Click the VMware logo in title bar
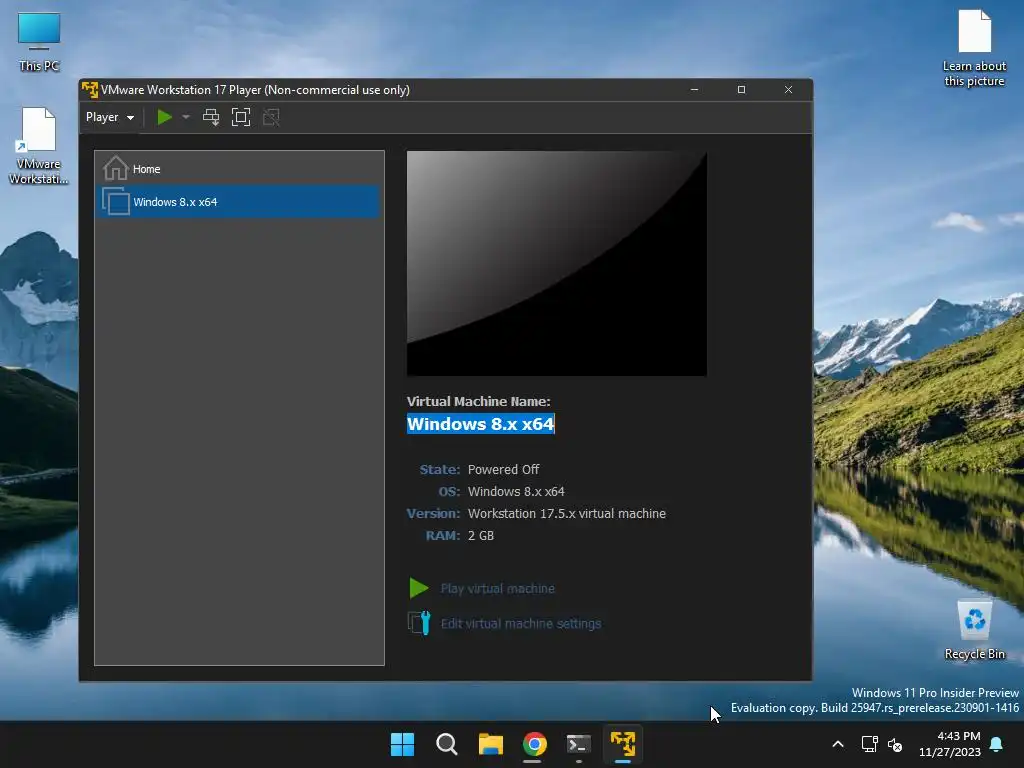The image size is (1024, 768). click(x=89, y=89)
